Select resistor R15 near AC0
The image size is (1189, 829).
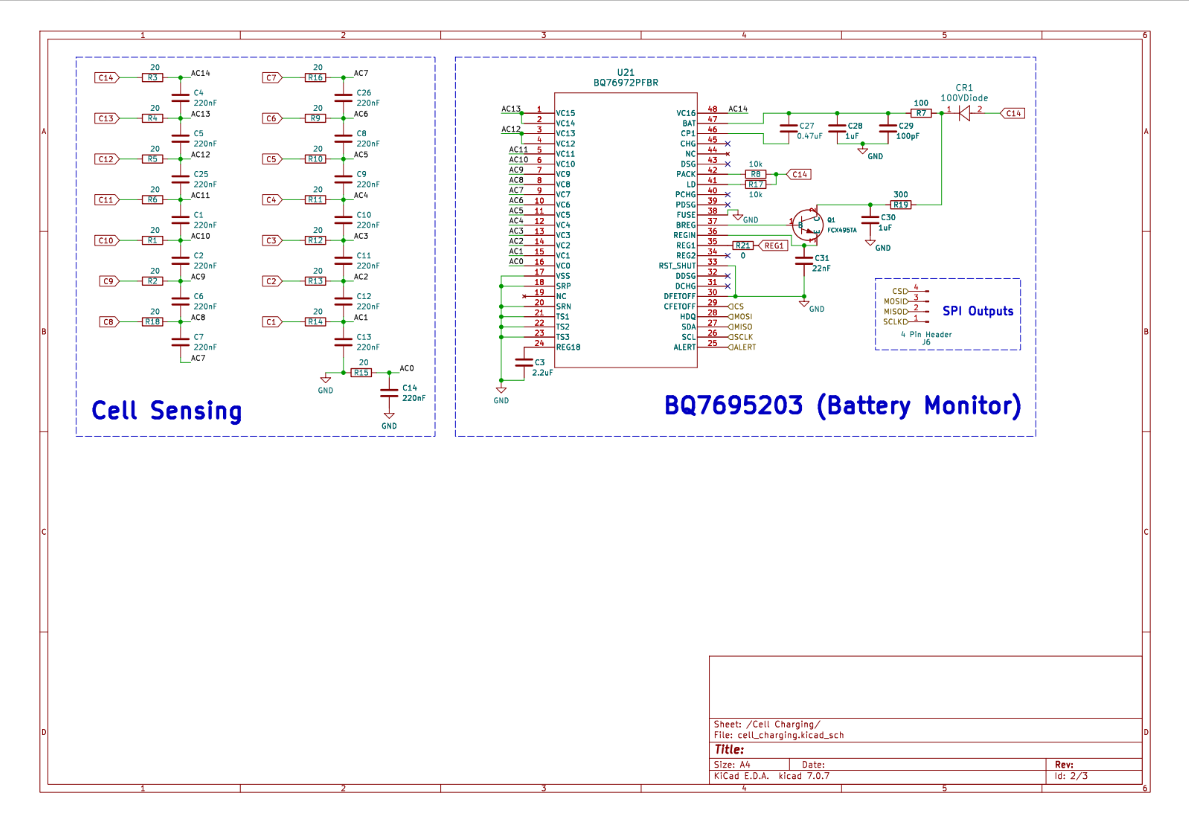(x=361, y=372)
